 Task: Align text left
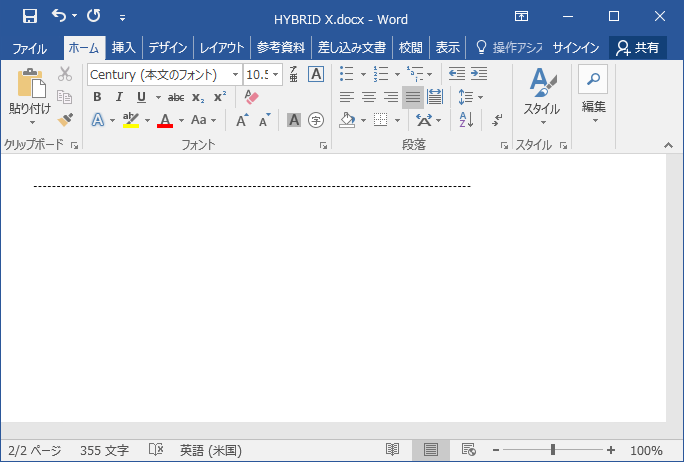pos(347,97)
